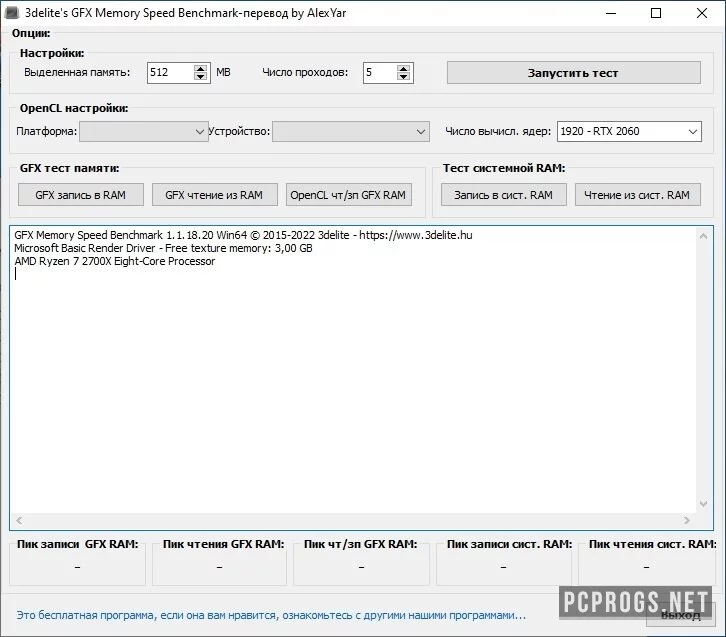Click Пик чтения сист. RAM value

(646, 567)
